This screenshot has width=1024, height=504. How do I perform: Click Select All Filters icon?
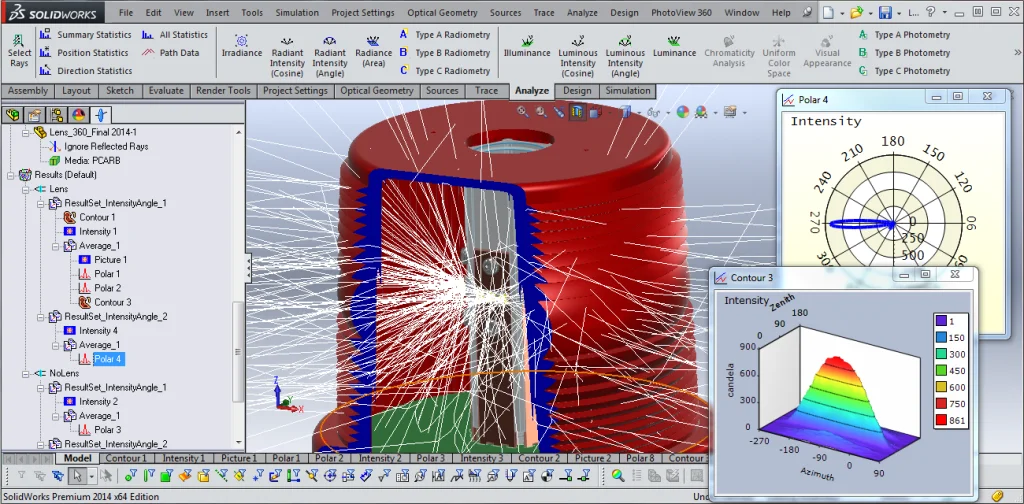[58, 476]
